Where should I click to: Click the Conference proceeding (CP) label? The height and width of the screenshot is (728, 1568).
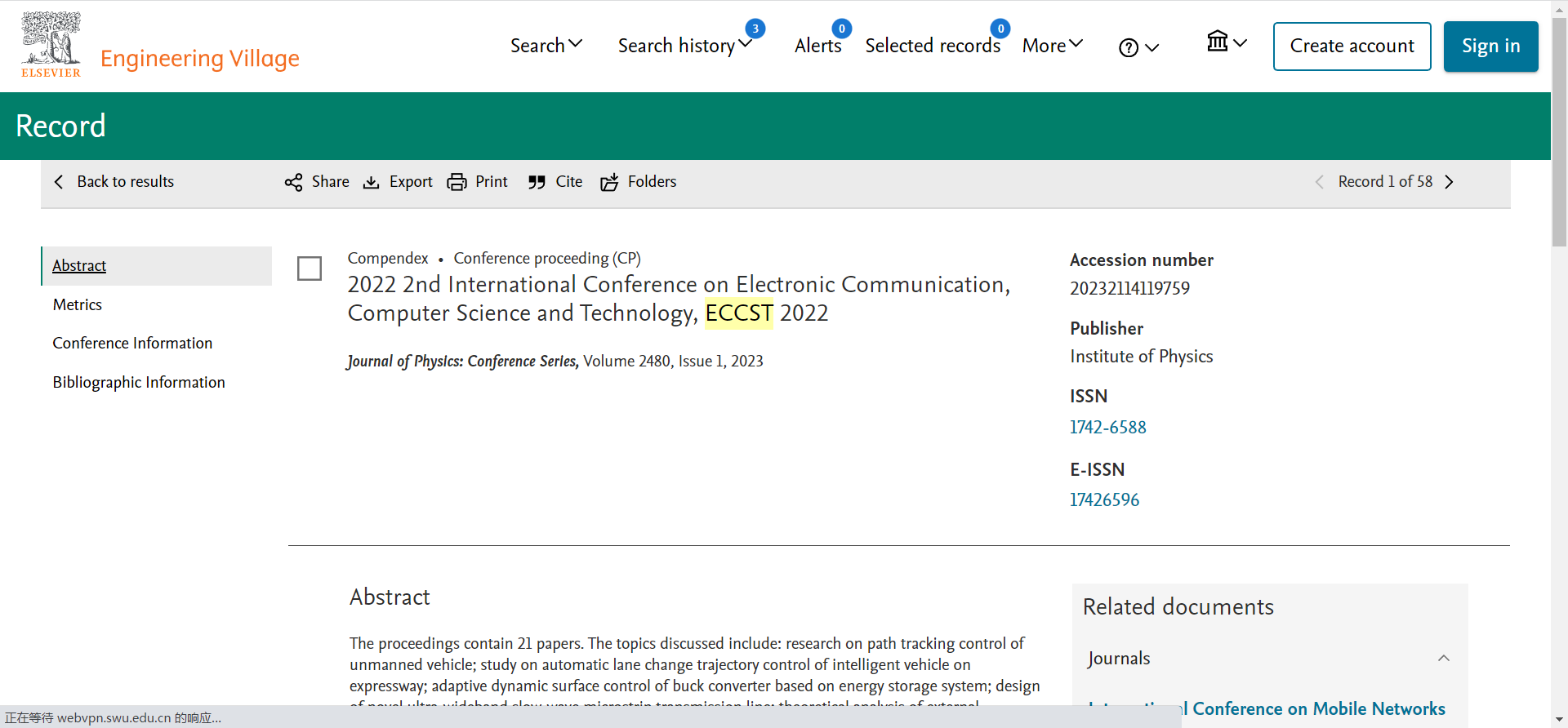point(547,259)
